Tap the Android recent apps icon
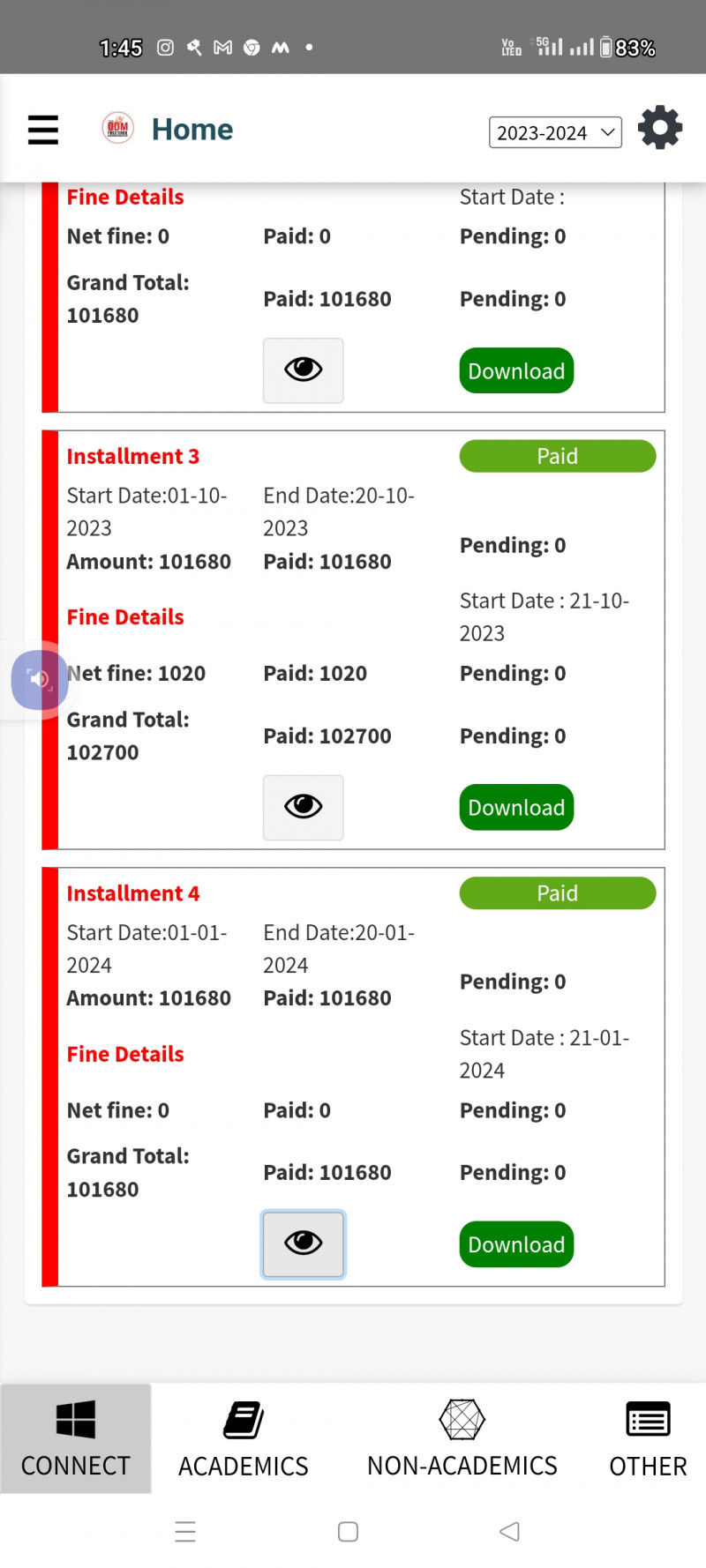The image size is (706, 1568). pyautogui.click(x=185, y=1531)
